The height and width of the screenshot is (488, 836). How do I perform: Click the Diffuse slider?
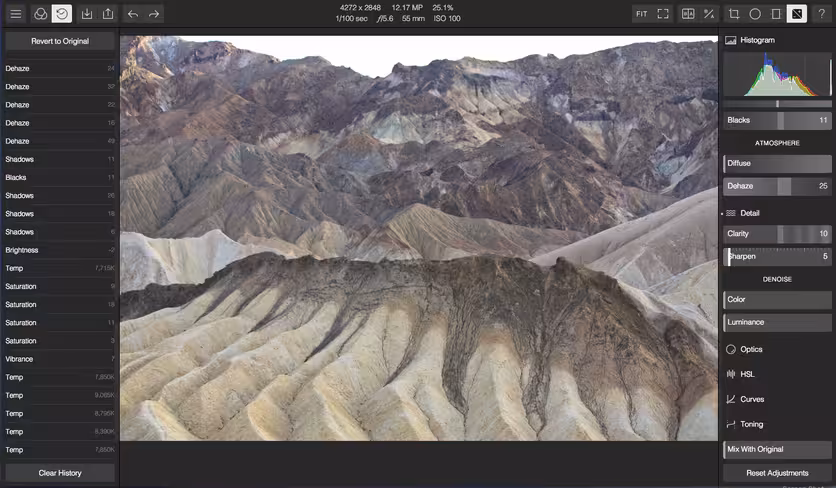(777, 163)
